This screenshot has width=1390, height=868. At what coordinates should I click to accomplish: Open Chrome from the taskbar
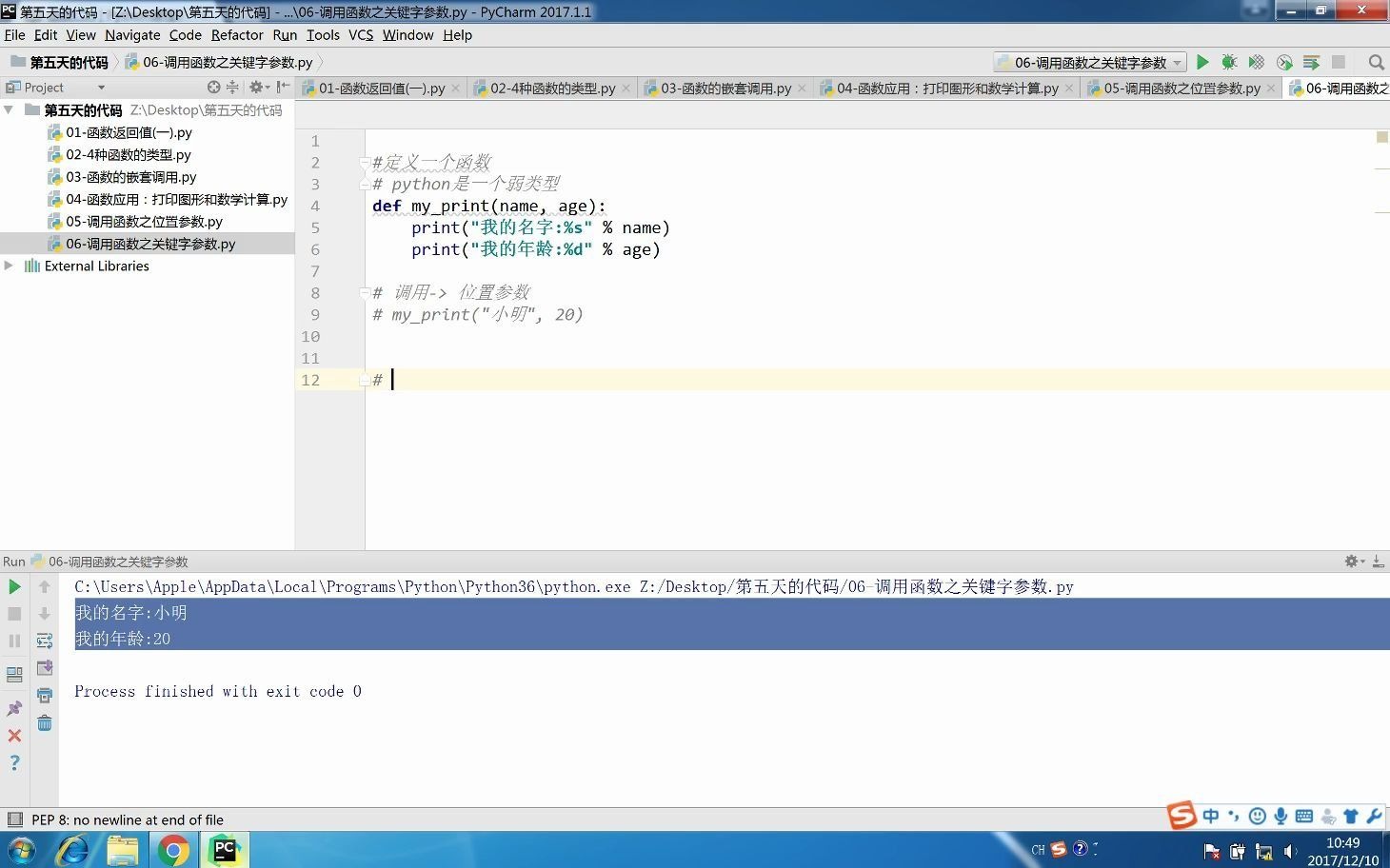(173, 849)
